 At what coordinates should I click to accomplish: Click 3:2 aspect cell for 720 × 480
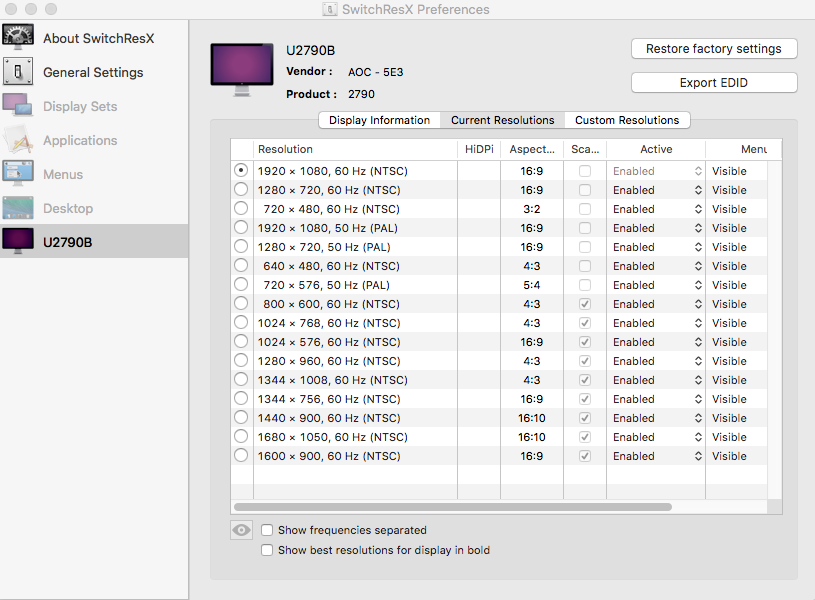532,209
